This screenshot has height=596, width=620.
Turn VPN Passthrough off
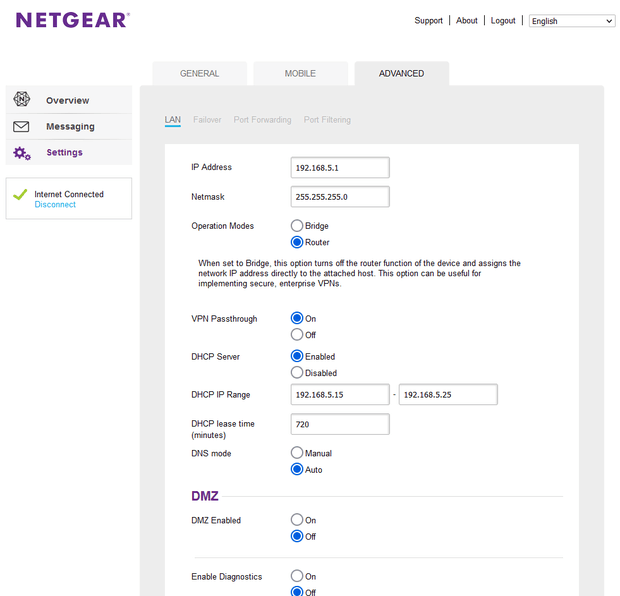click(297, 335)
